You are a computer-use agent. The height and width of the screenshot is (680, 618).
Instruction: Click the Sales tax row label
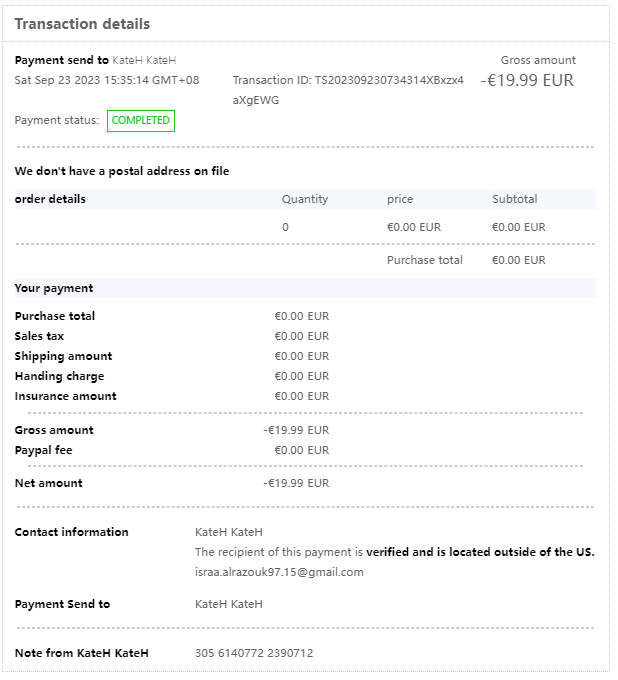[39, 336]
